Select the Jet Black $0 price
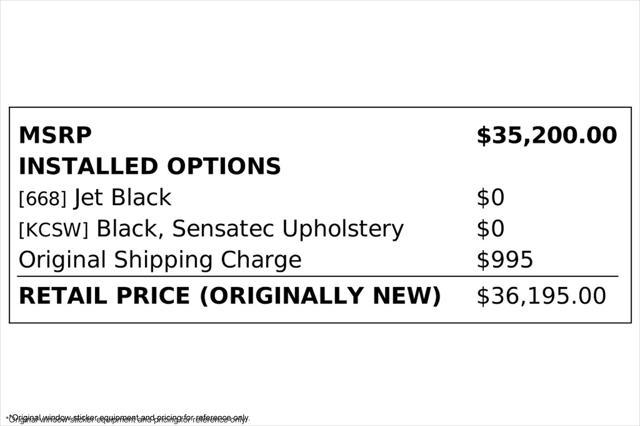 (490, 198)
